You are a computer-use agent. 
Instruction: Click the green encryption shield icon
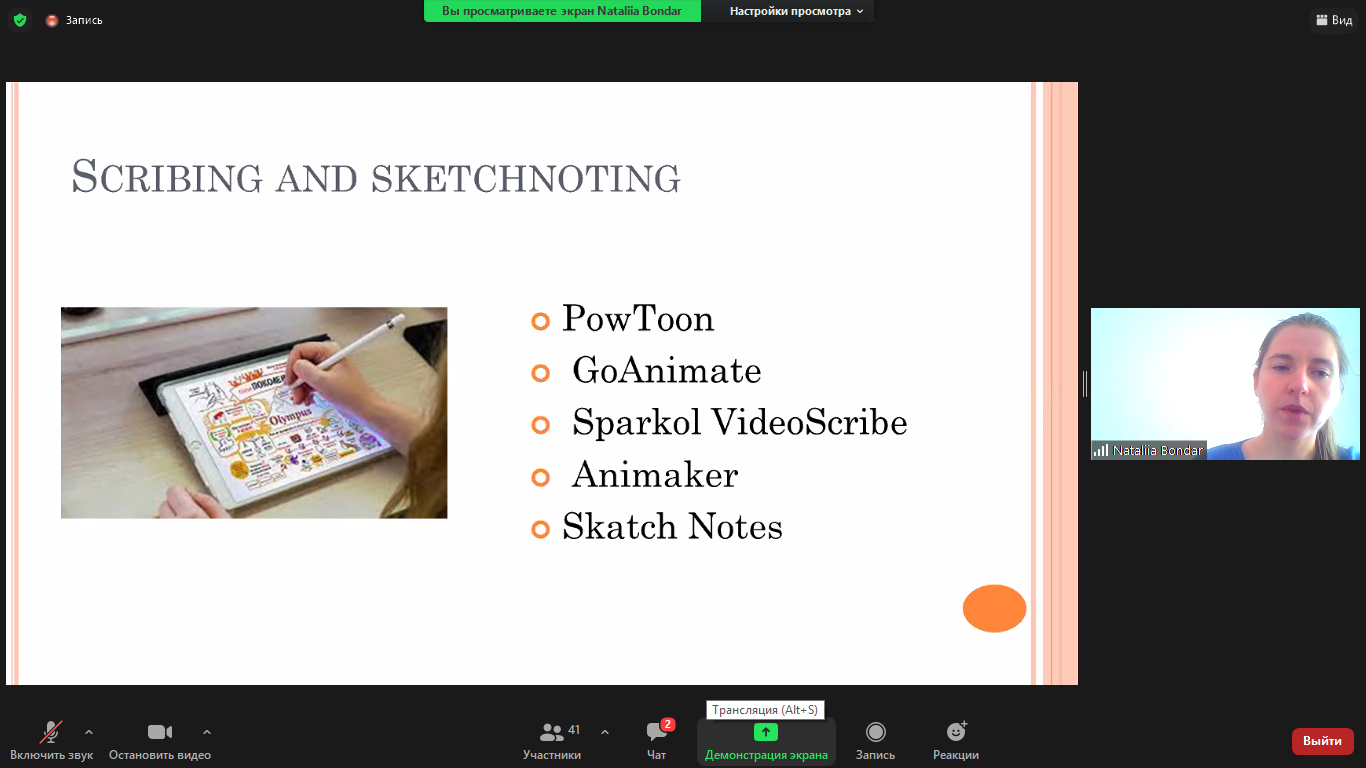point(20,20)
